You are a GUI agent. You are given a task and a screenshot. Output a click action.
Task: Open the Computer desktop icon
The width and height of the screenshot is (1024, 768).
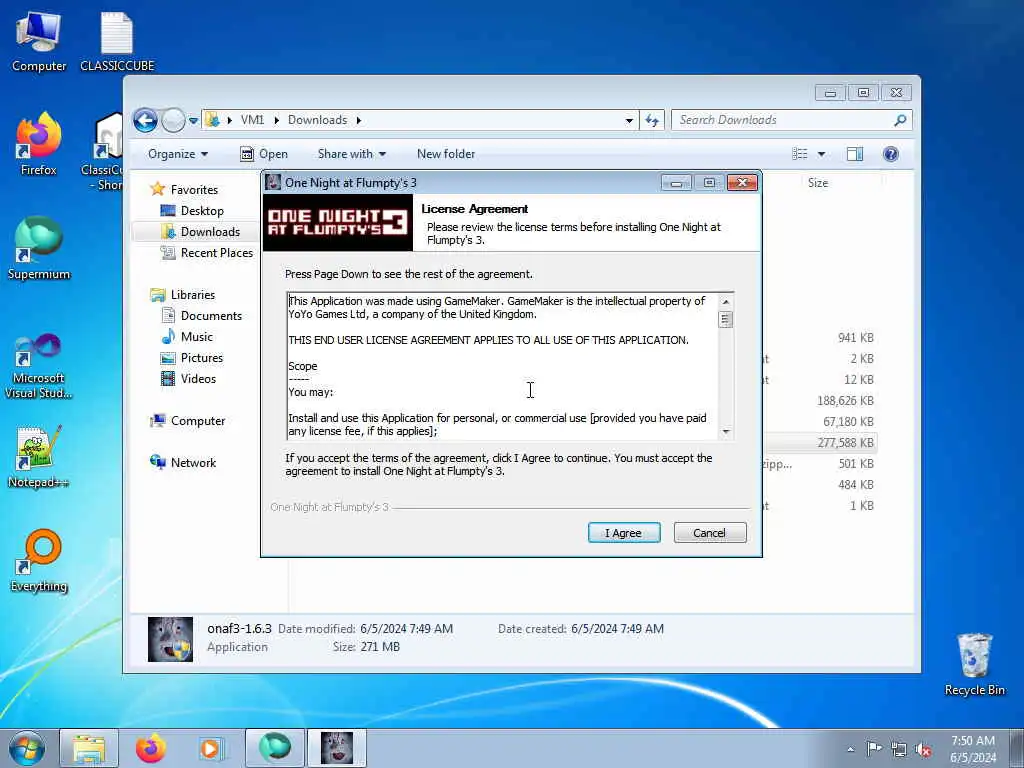tap(39, 40)
